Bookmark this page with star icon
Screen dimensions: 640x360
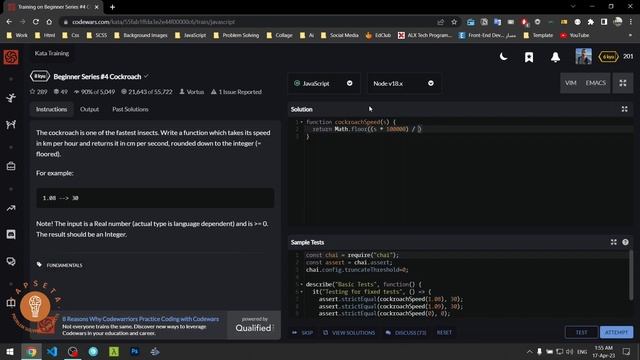454,22
